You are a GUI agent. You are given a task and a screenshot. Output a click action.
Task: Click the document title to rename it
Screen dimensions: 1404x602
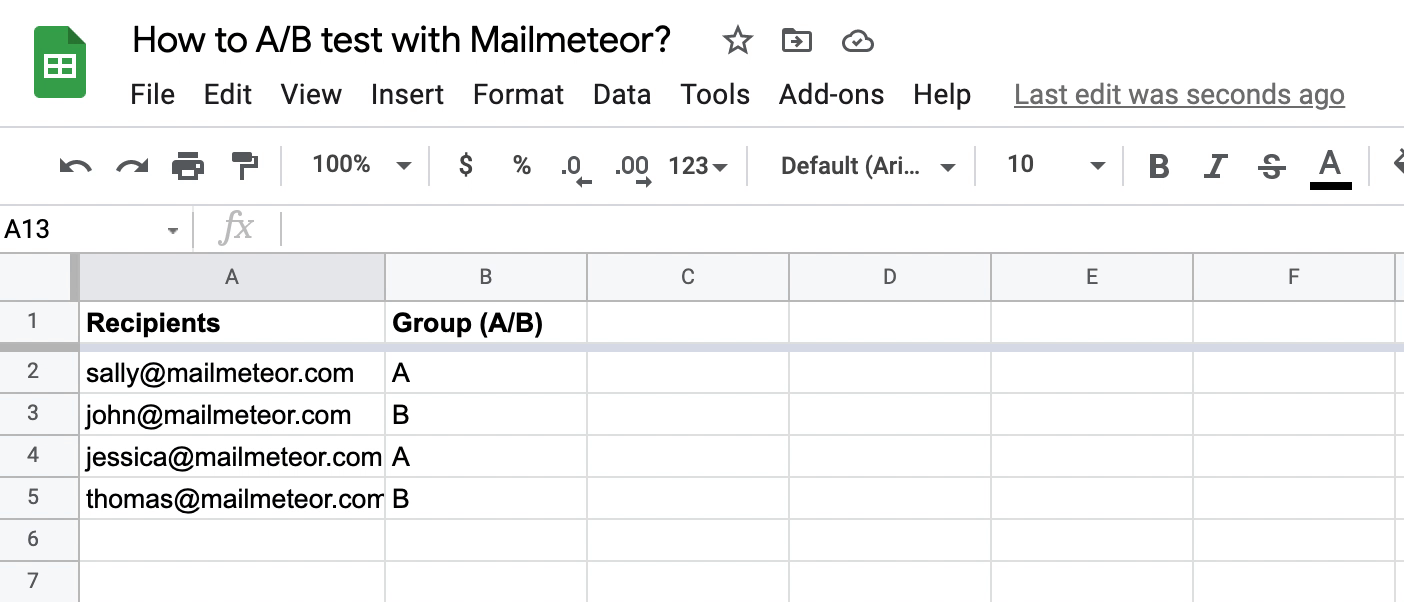401,41
